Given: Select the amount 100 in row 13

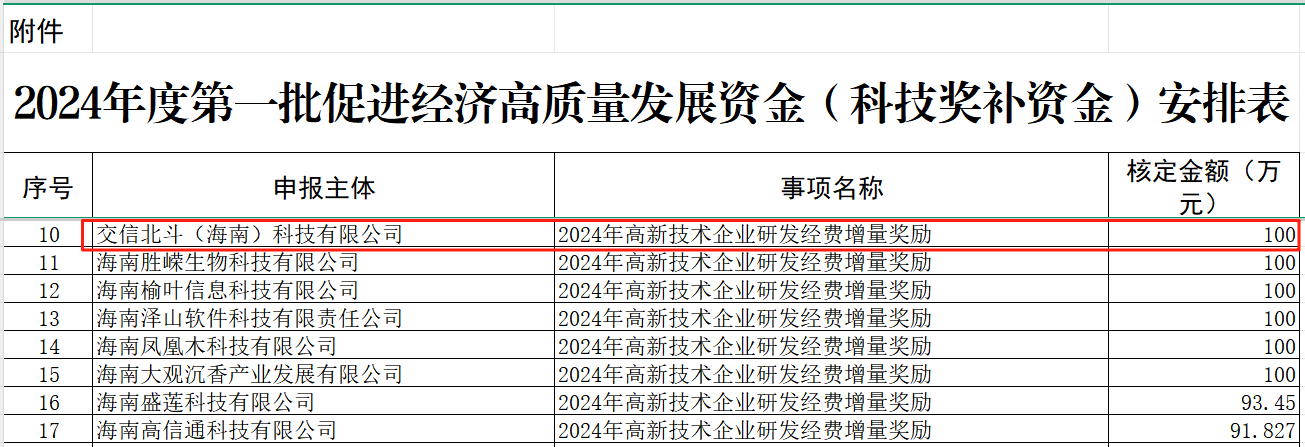Looking at the screenshot, I should [1206, 319].
